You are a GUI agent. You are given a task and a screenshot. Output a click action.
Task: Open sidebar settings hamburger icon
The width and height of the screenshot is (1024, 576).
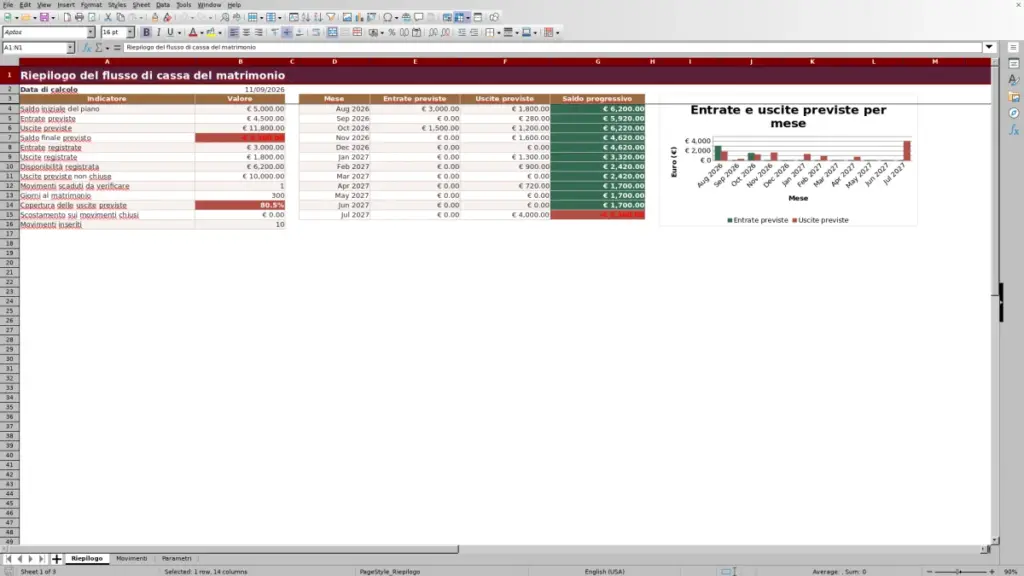click(1014, 48)
